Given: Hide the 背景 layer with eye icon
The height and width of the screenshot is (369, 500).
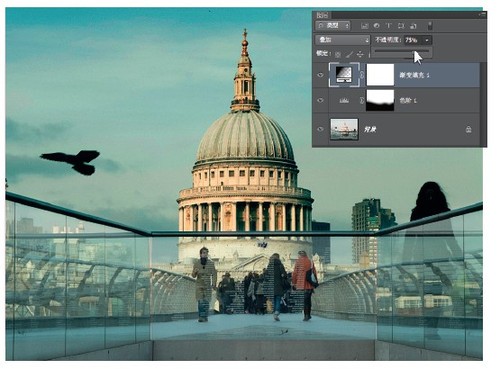Looking at the screenshot, I should (x=320, y=129).
